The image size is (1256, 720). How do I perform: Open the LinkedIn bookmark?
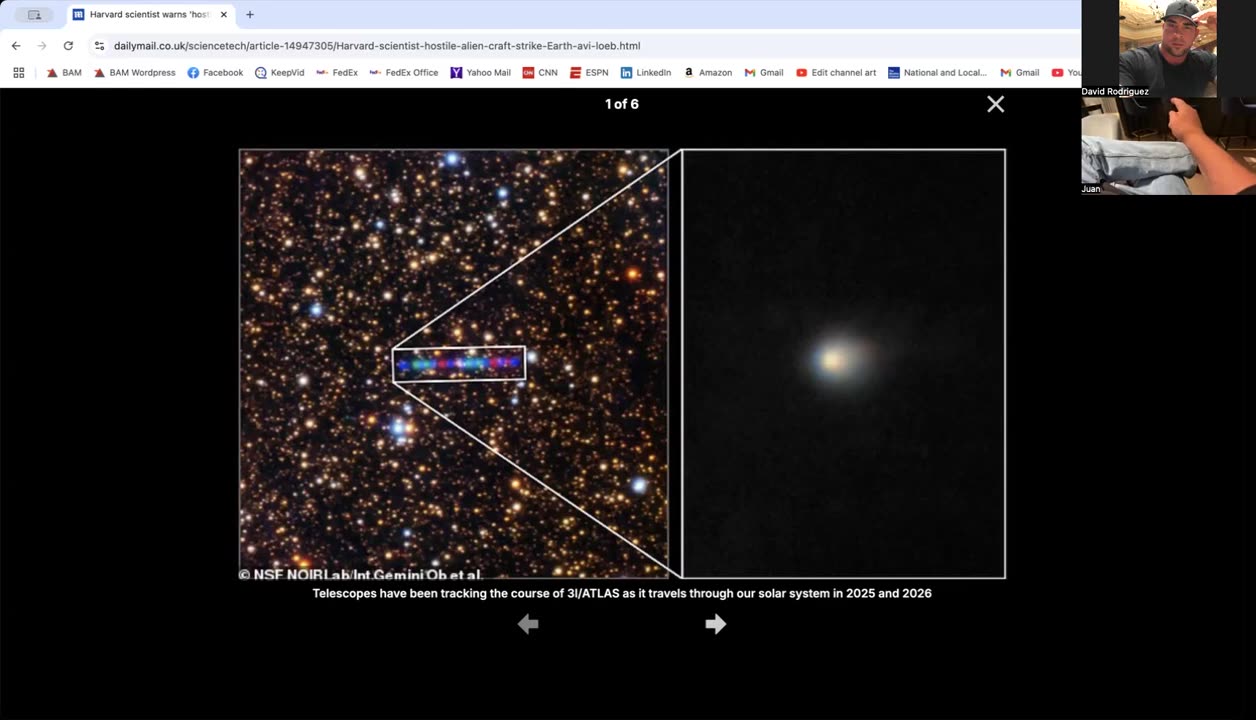[646, 73]
